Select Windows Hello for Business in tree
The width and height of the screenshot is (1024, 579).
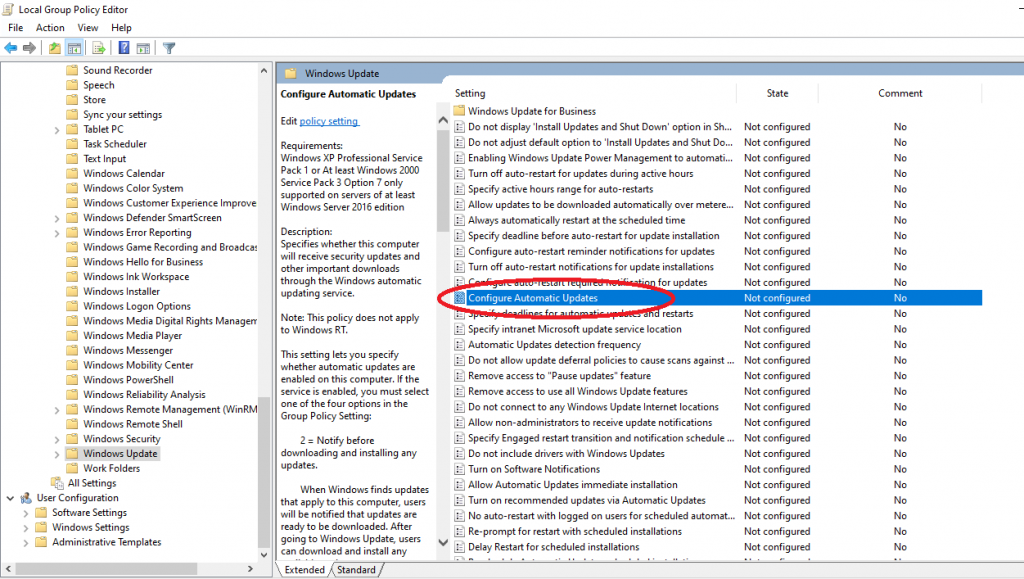(143, 262)
